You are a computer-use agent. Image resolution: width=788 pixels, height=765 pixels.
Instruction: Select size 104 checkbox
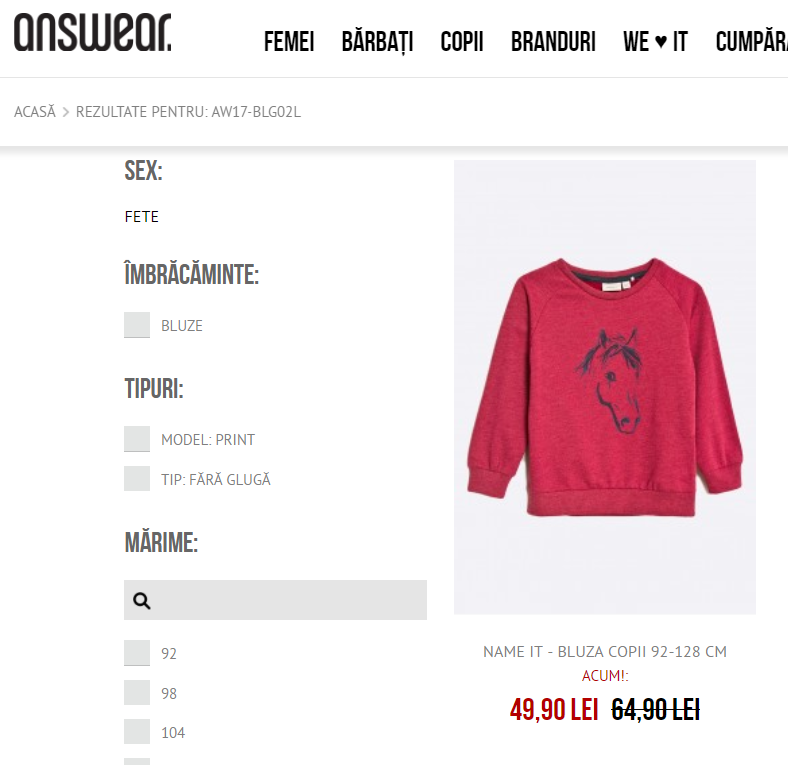coord(137,732)
